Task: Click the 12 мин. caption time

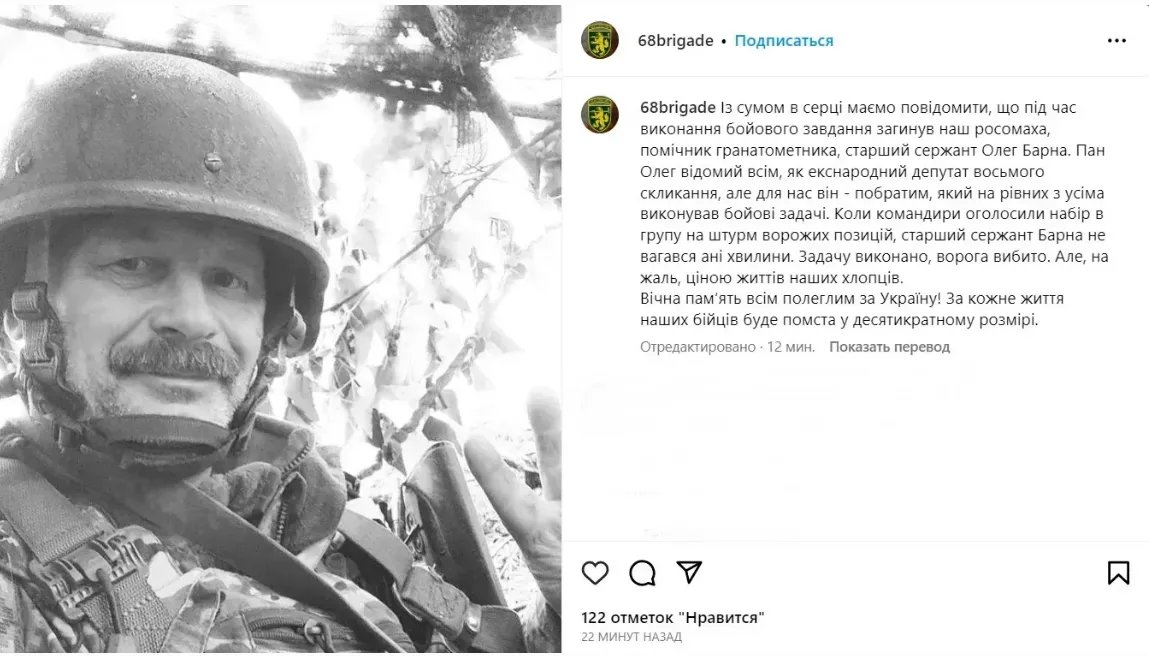Action: click(x=791, y=347)
